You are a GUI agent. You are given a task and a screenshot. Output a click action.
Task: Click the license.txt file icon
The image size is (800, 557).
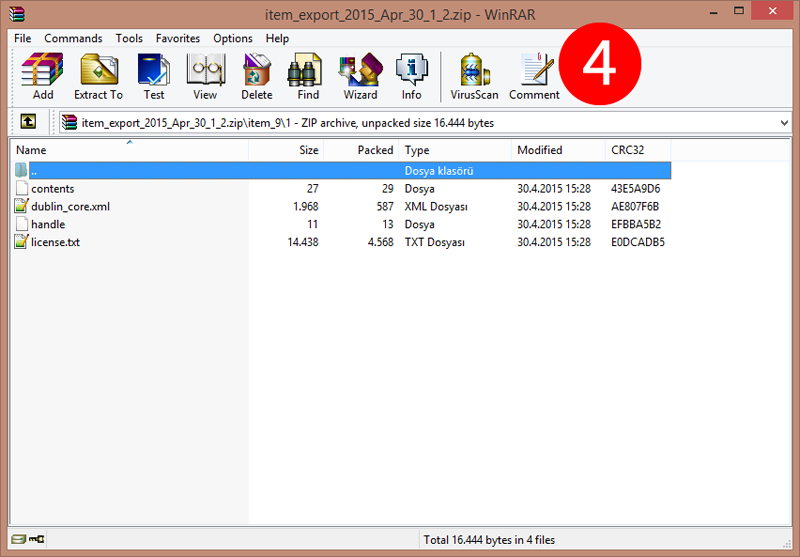pyautogui.click(x=21, y=242)
